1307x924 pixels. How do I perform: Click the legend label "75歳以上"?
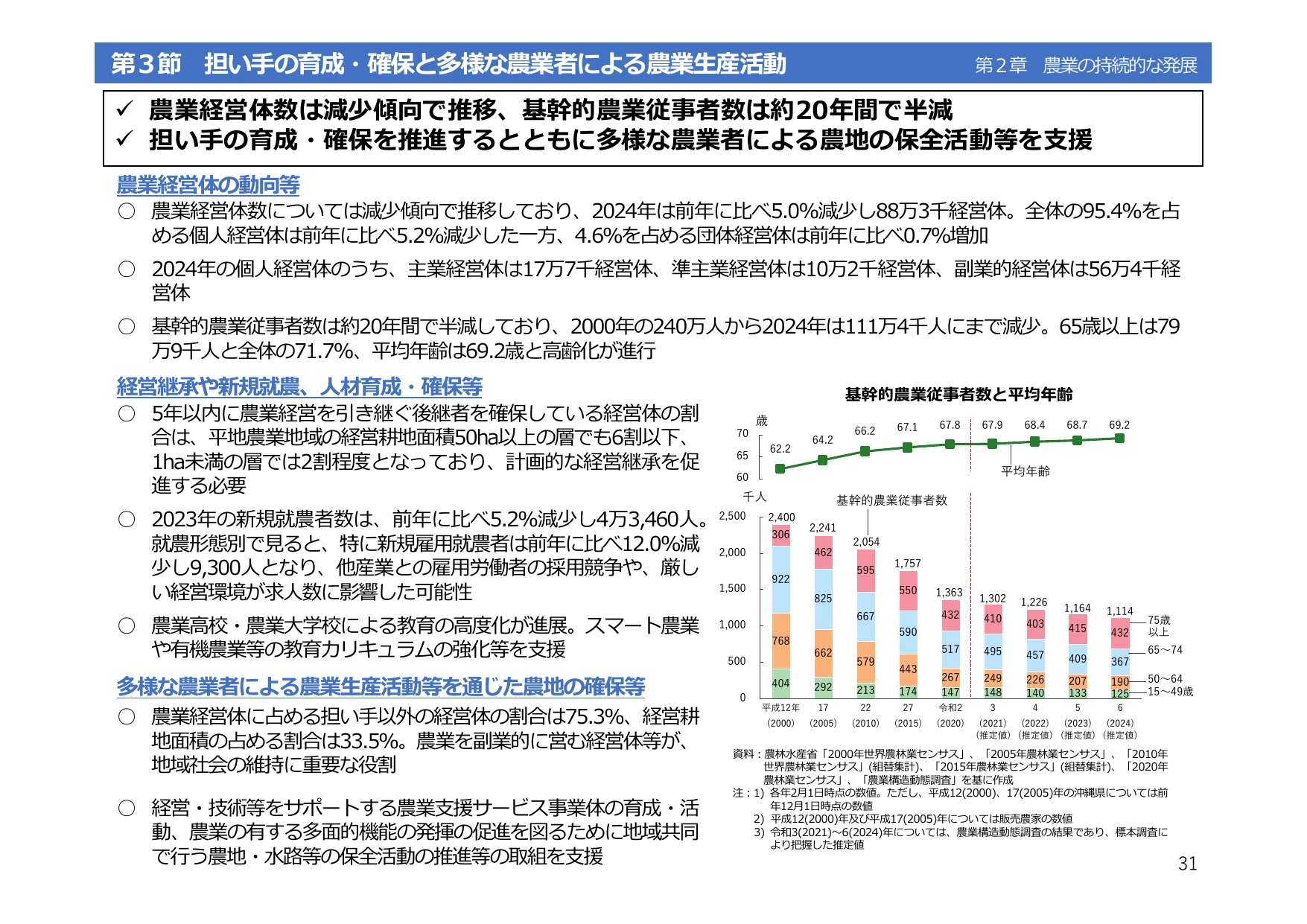click(1159, 625)
